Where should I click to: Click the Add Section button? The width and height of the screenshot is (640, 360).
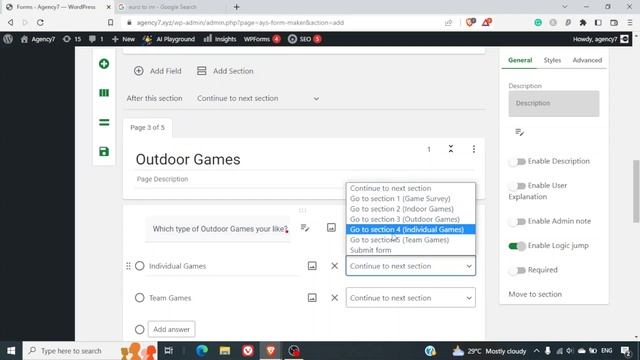tap(225, 71)
